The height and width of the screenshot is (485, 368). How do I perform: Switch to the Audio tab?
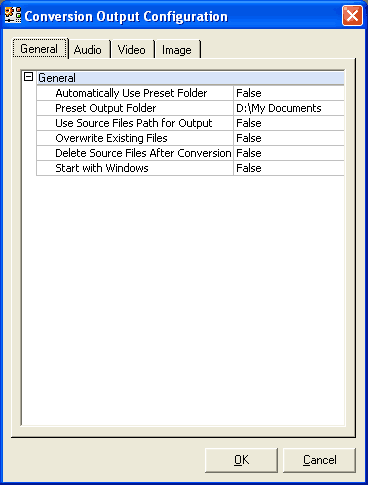click(88, 50)
